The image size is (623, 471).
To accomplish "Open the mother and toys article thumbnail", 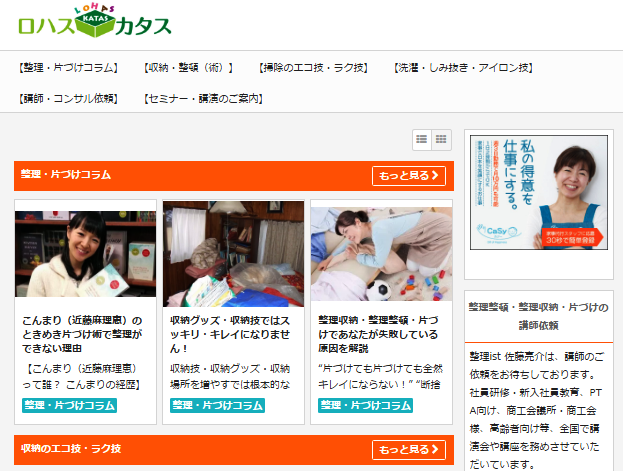I will [x=381, y=254].
